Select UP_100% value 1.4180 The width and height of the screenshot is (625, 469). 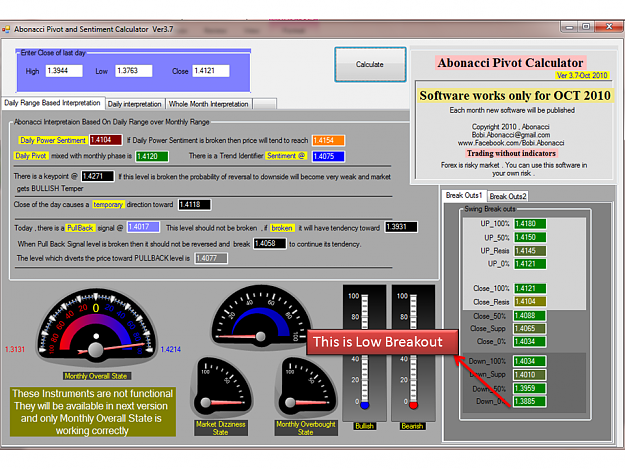(530, 224)
